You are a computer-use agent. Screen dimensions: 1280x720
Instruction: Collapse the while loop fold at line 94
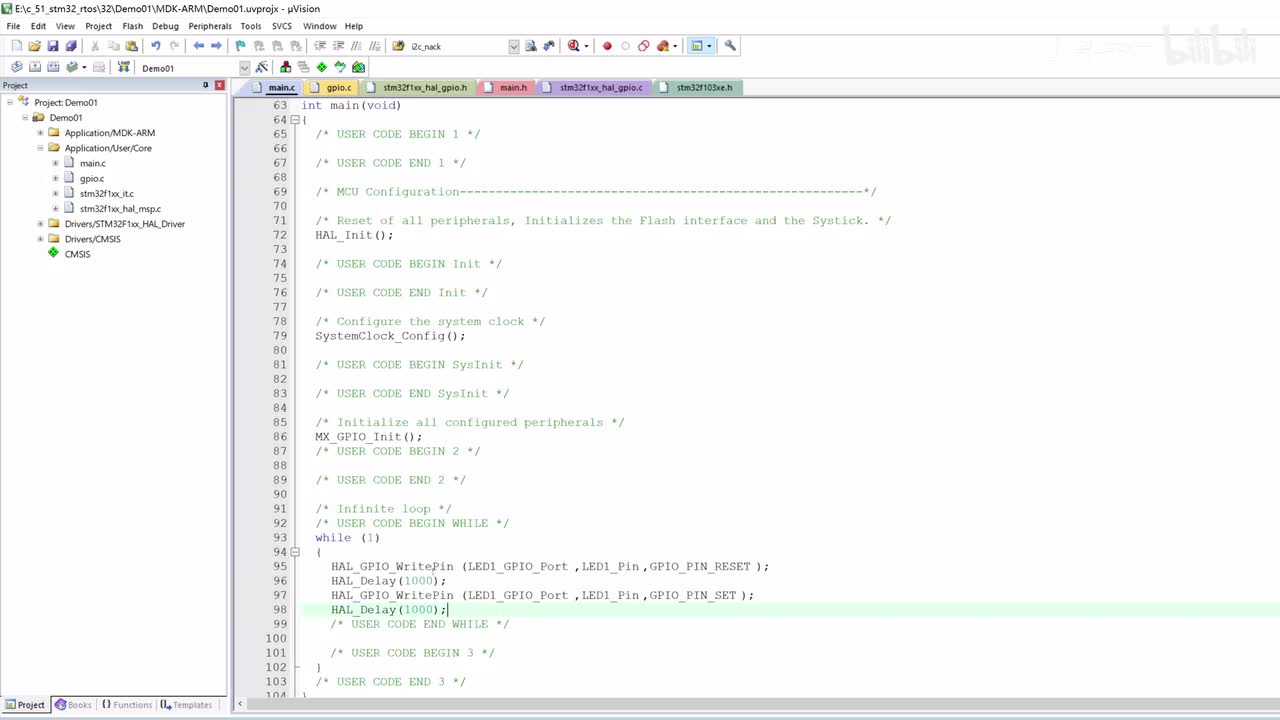294,552
